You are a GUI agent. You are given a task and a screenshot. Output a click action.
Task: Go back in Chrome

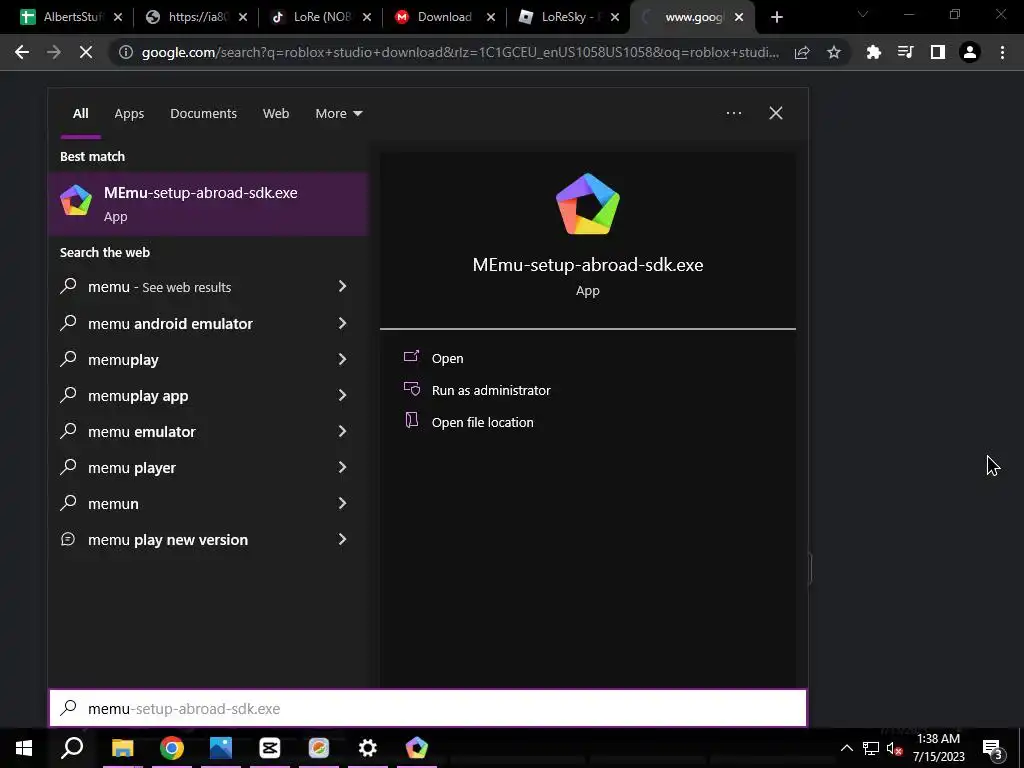[22, 52]
